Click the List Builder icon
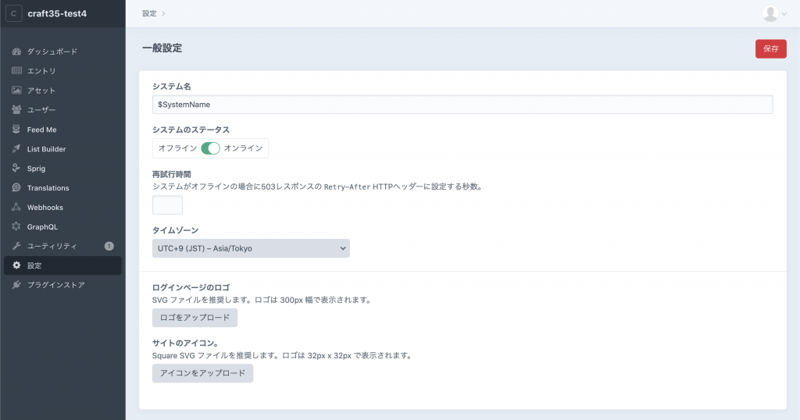Image resolution: width=800 pixels, height=420 pixels. (16, 149)
